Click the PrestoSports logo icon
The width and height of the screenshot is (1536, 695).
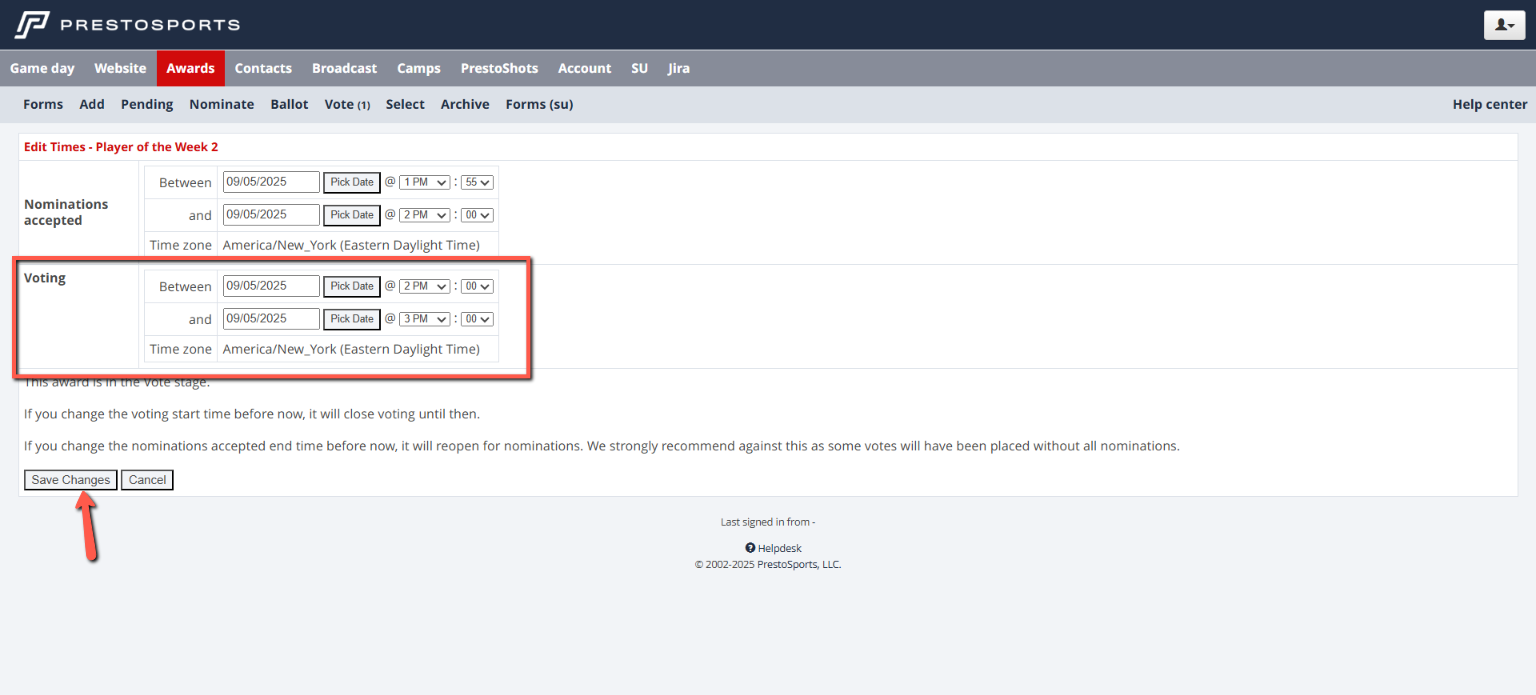[32, 24]
